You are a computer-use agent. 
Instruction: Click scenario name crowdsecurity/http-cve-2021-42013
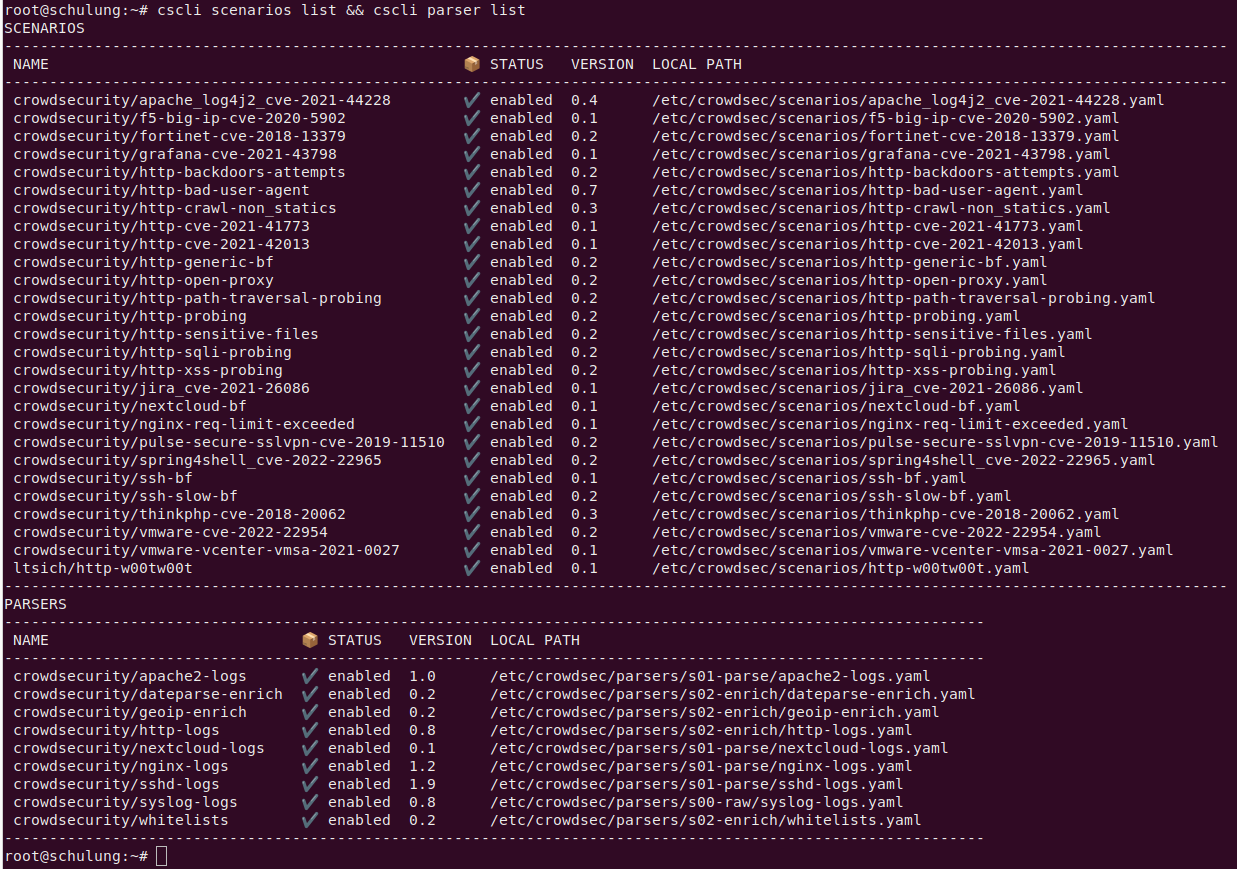pyautogui.click(x=161, y=244)
